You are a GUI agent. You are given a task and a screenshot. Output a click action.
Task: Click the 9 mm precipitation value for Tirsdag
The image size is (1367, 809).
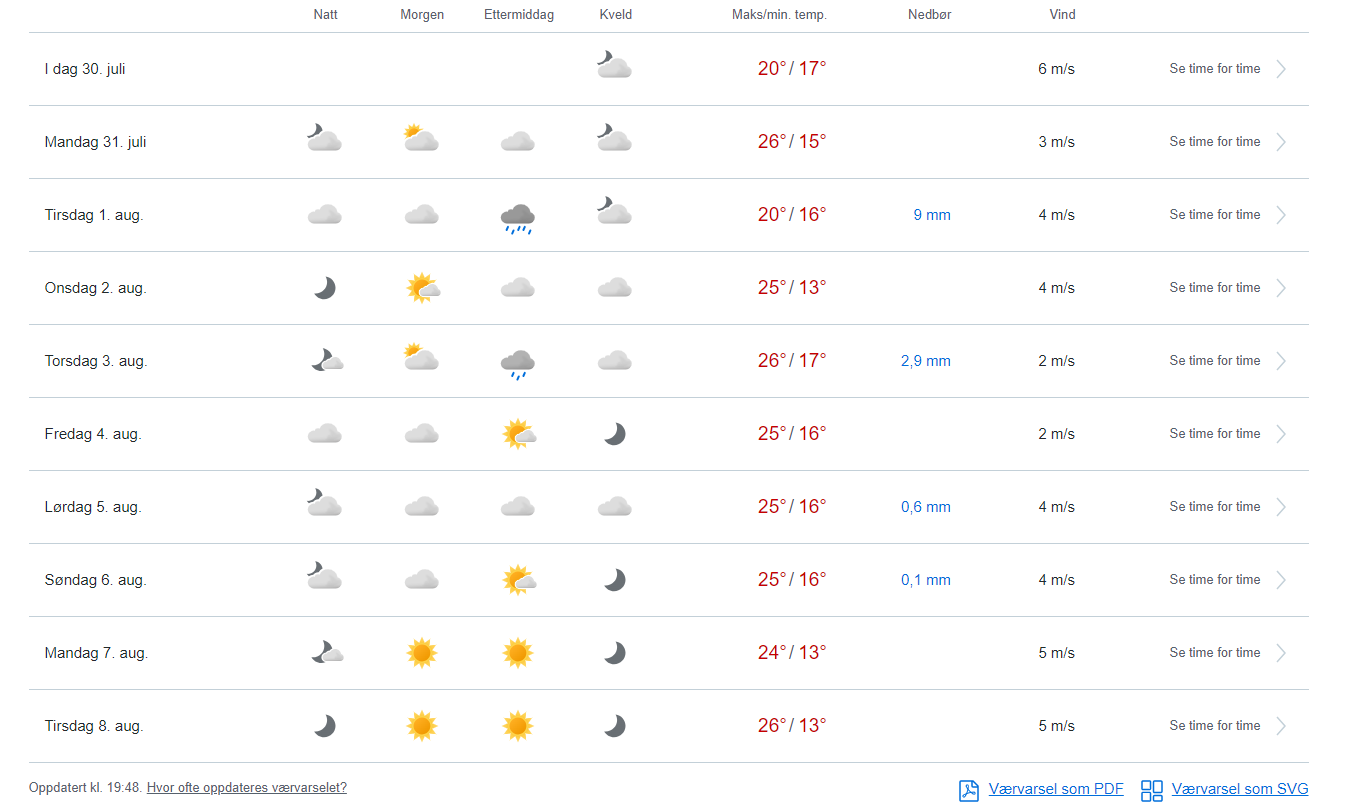(931, 215)
